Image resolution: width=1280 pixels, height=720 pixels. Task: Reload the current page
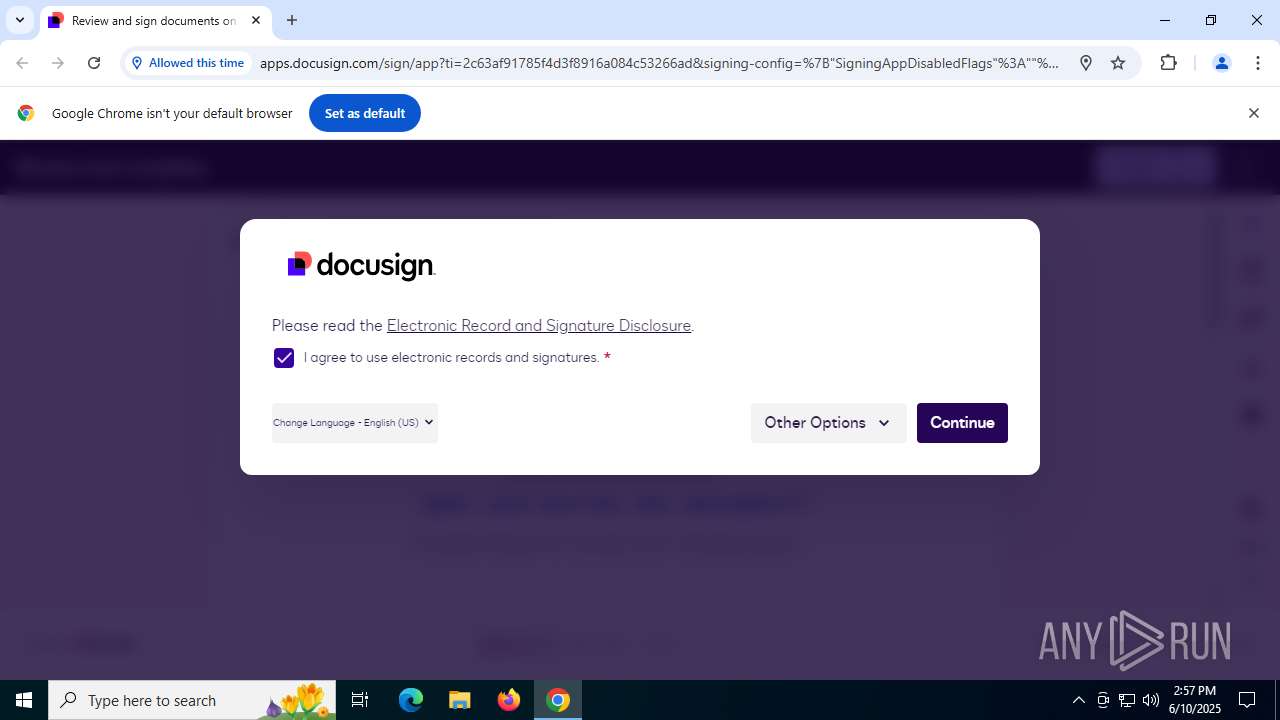tap(94, 63)
